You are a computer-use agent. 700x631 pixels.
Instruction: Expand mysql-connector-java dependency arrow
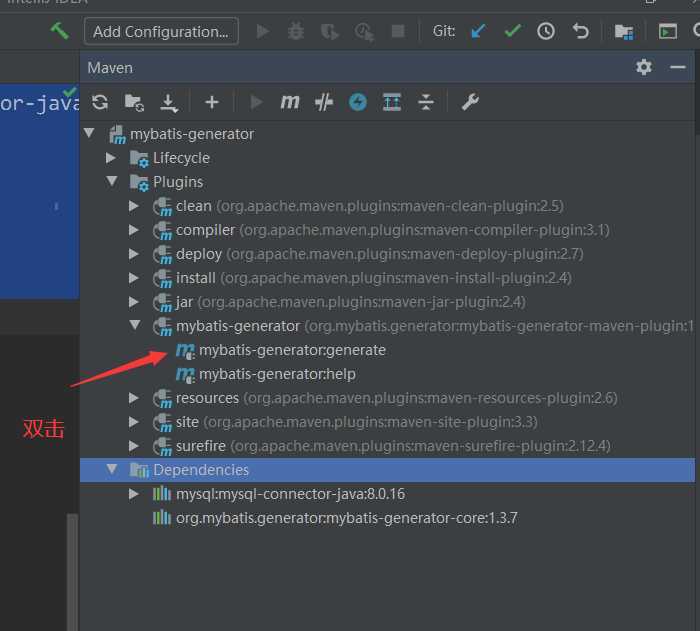pos(133,494)
